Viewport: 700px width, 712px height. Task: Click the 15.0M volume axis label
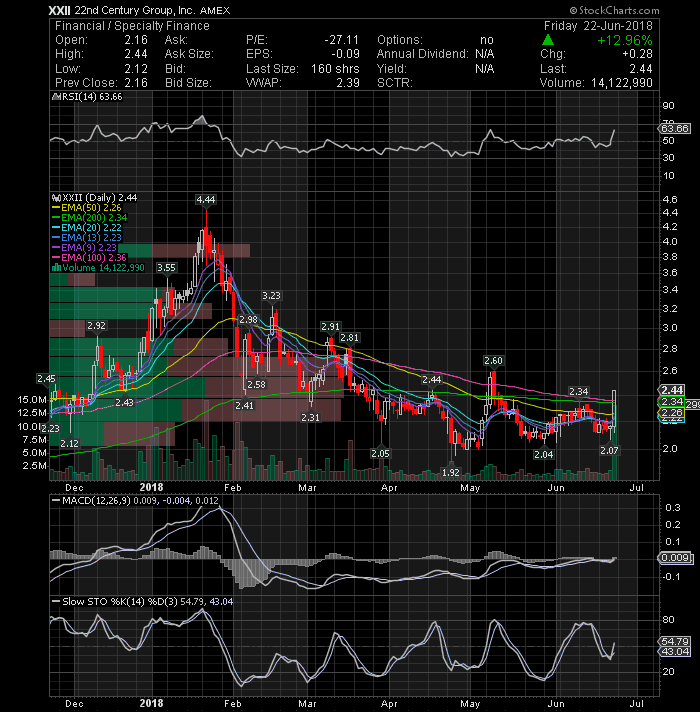[32, 400]
